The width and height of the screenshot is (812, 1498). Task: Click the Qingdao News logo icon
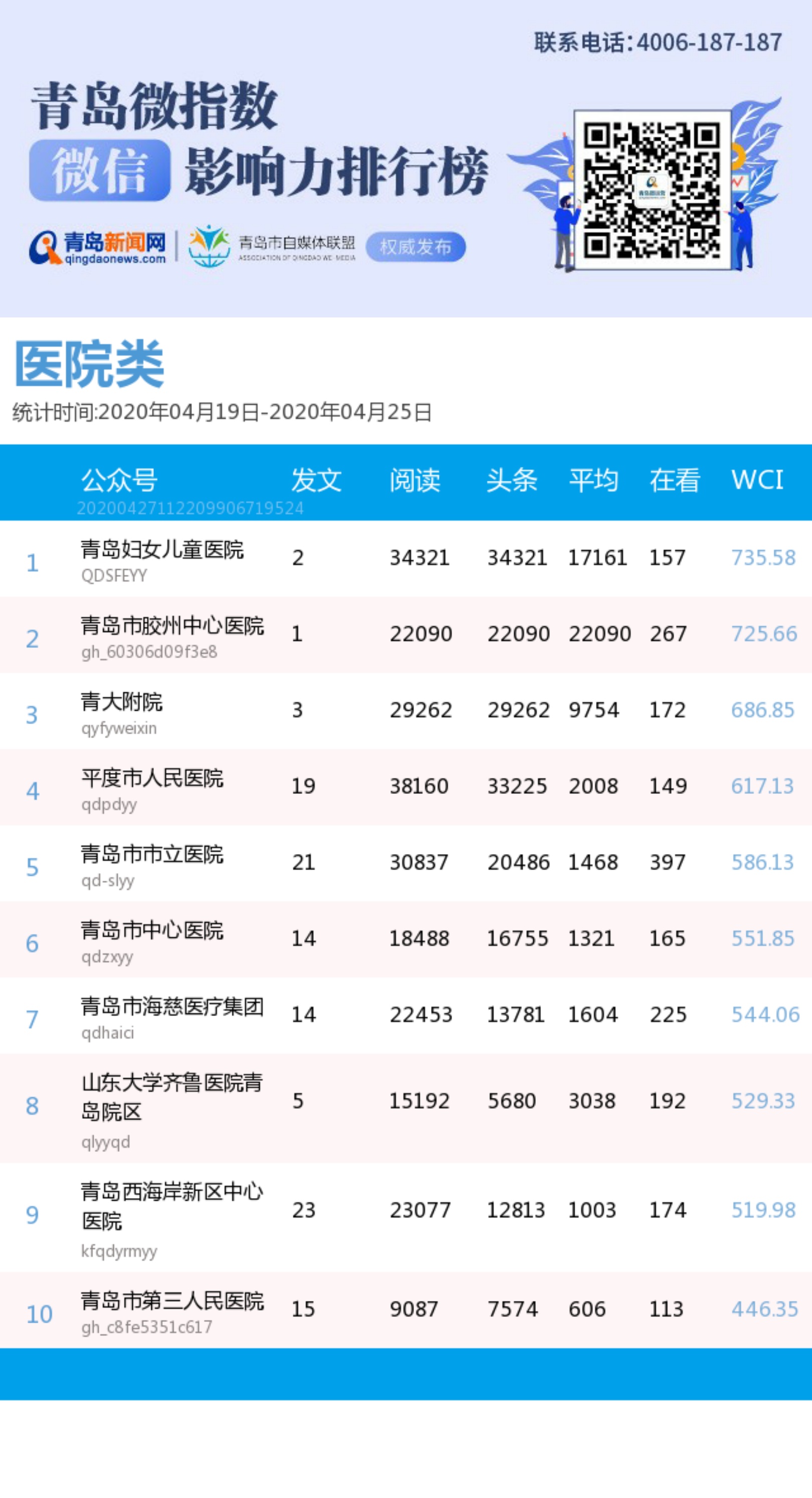coord(45,247)
